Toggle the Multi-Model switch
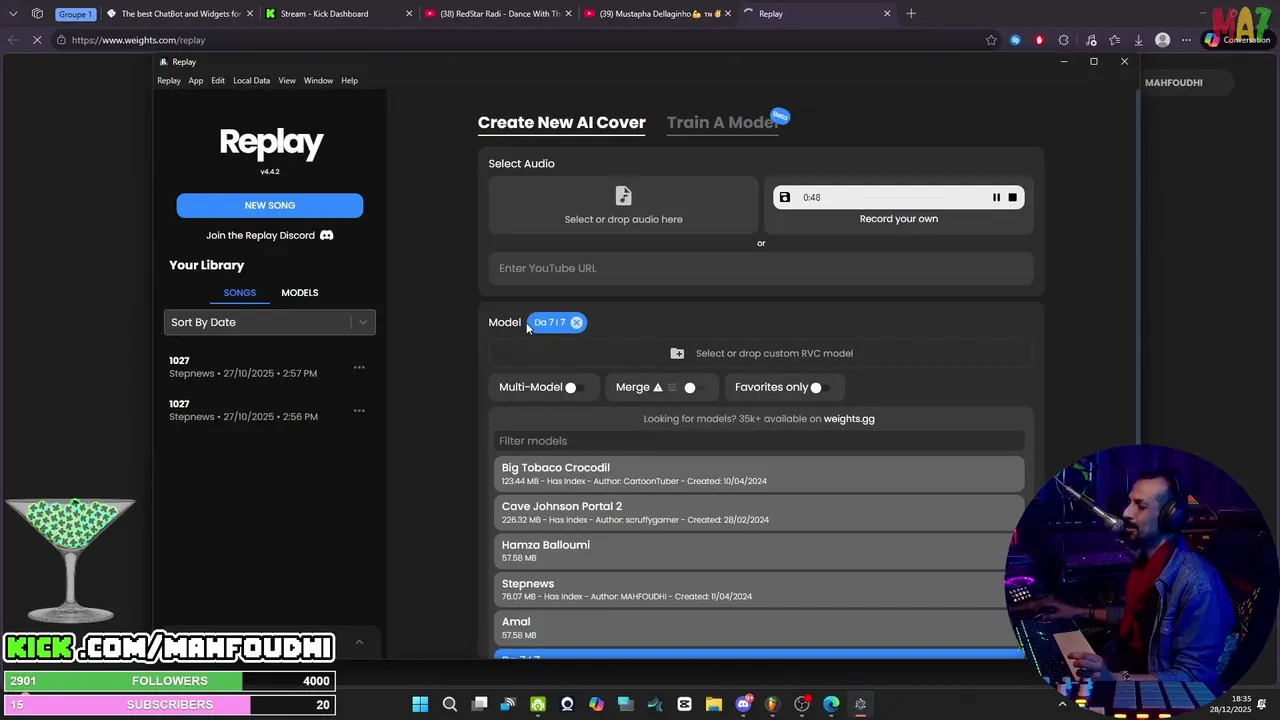 click(x=574, y=388)
